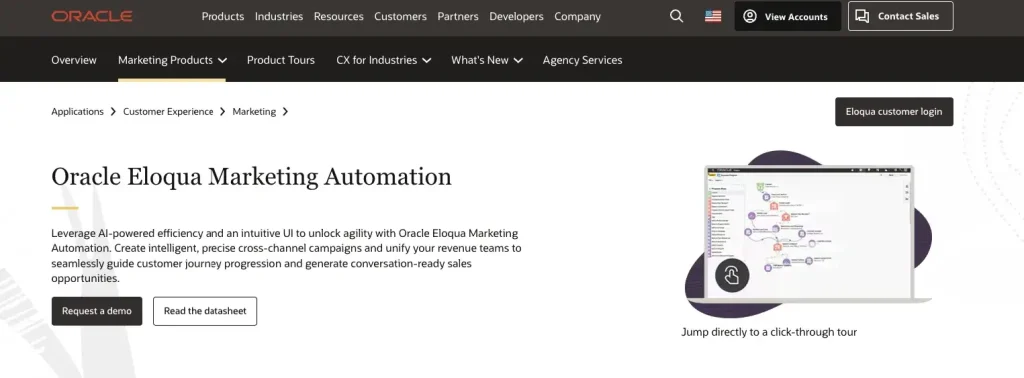Tap the touch-hand tour icon
Viewport: 1024px width, 378px height.
pos(731,276)
